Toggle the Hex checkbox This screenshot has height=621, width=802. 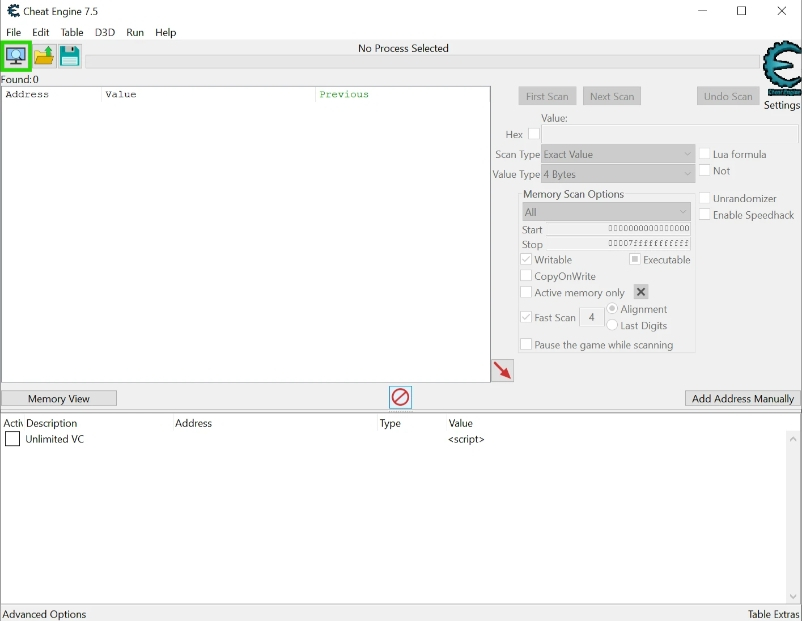[533, 134]
